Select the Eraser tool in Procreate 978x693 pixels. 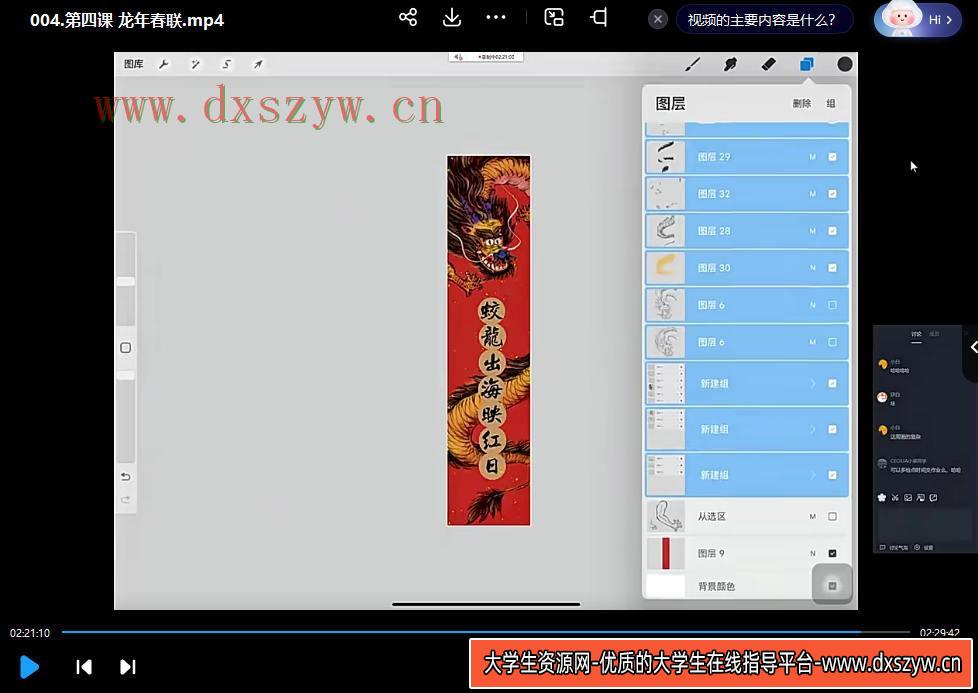tap(768, 64)
